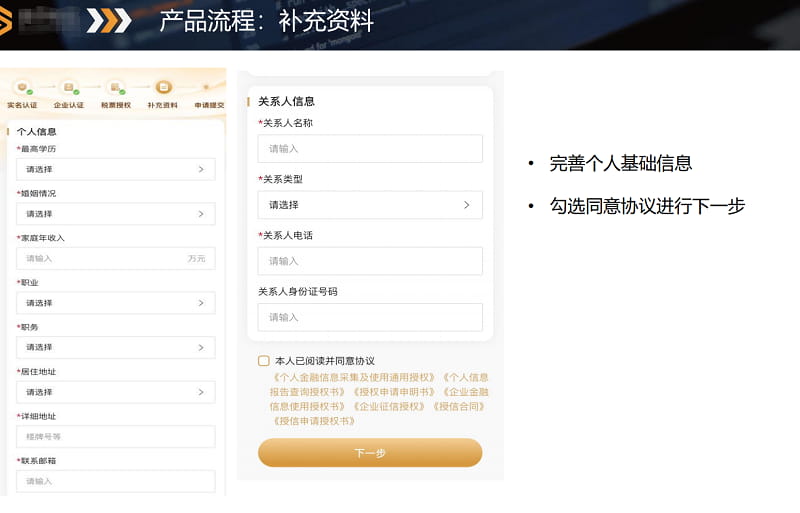
Task: Click the 税票授权 step icon
Action: (116, 87)
